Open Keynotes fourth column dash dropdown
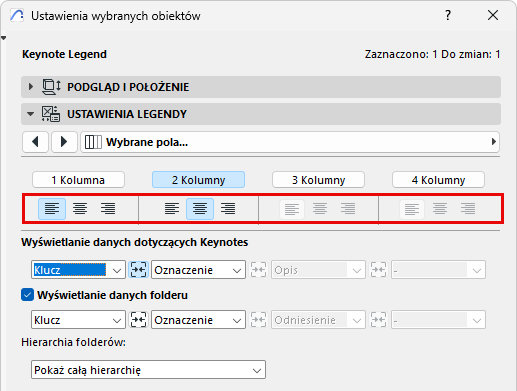The image size is (517, 391). click(438, 270)
